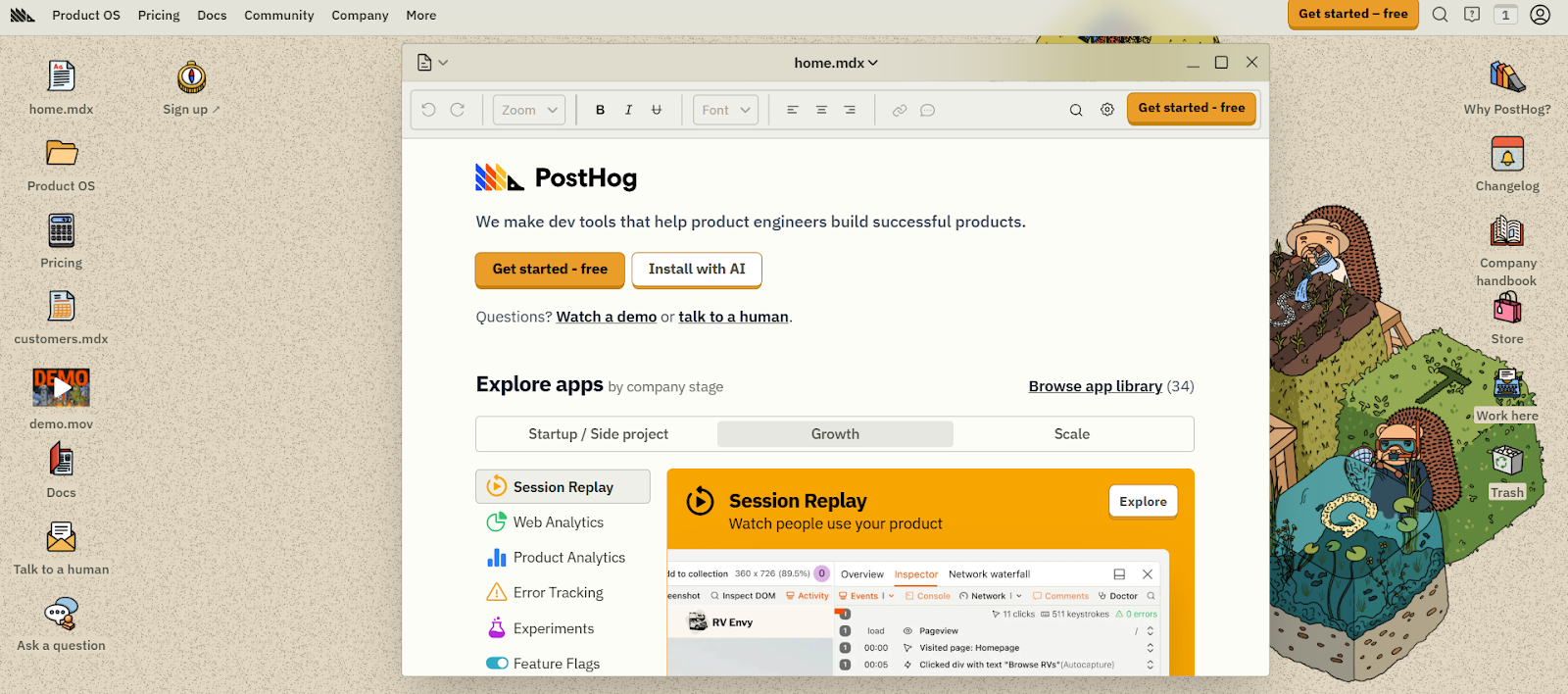Click Get started – free in top bar
The height and width of the screenshot is (694, 1568).
1352,14
